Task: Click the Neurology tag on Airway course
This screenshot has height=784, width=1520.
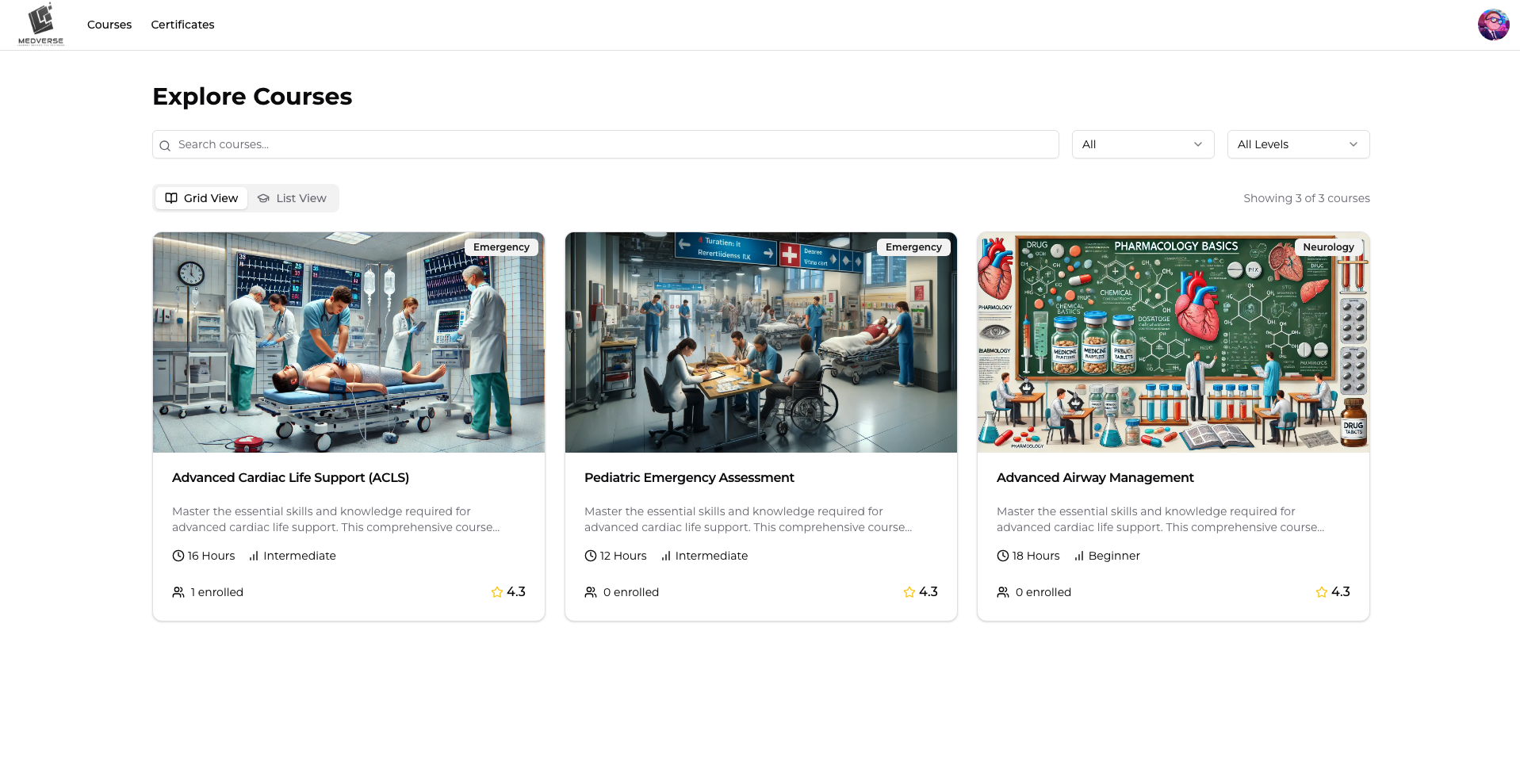Action: click(1328, 247)
